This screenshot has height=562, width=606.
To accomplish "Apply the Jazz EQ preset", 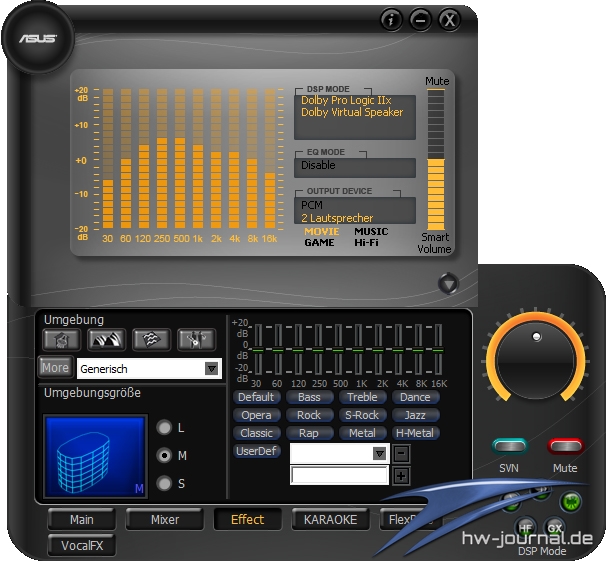I will tap(415, 415).
